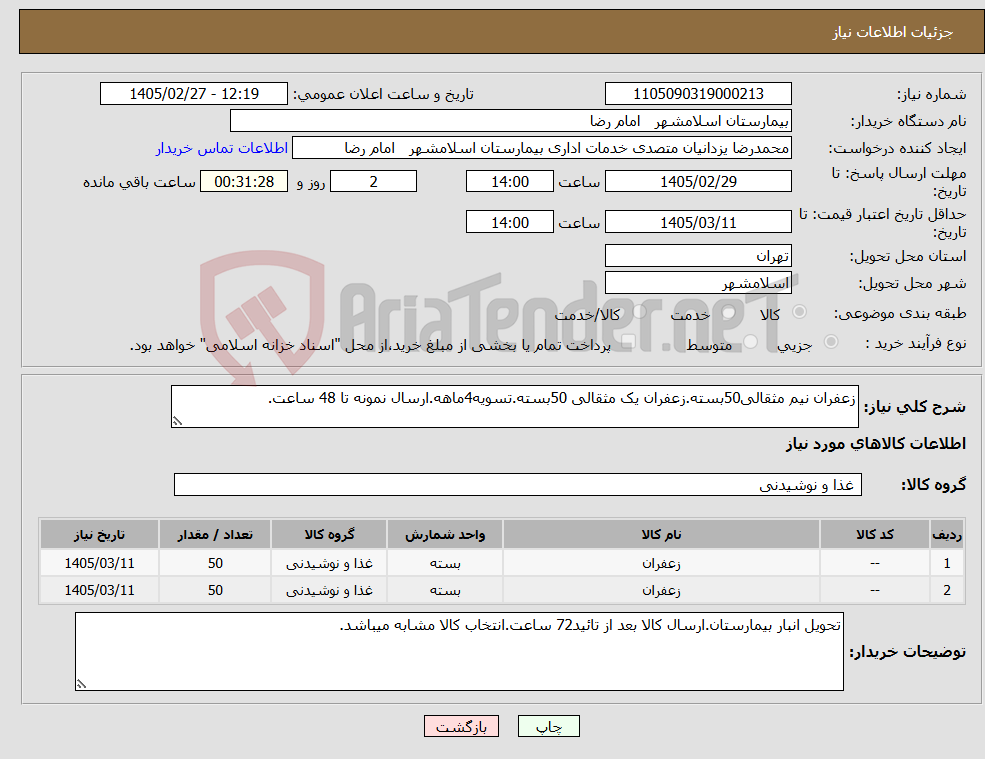Screen dimensions: 985x759
Task: Click the اطلاعات کالاهای مورد نیاز heading
Action: click(875, 444)
